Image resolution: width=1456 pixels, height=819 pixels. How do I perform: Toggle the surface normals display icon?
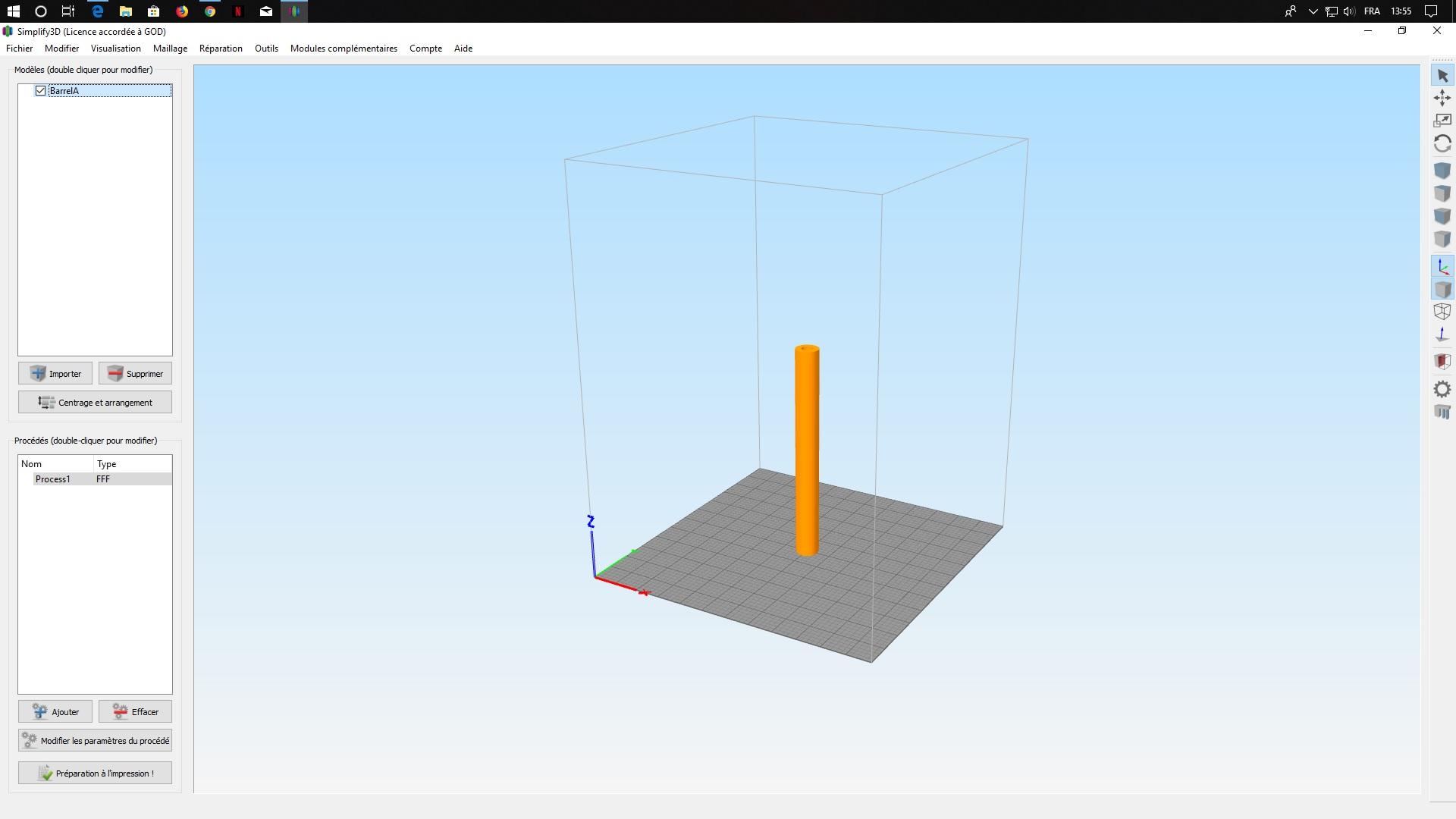[x=1442, y=334]
